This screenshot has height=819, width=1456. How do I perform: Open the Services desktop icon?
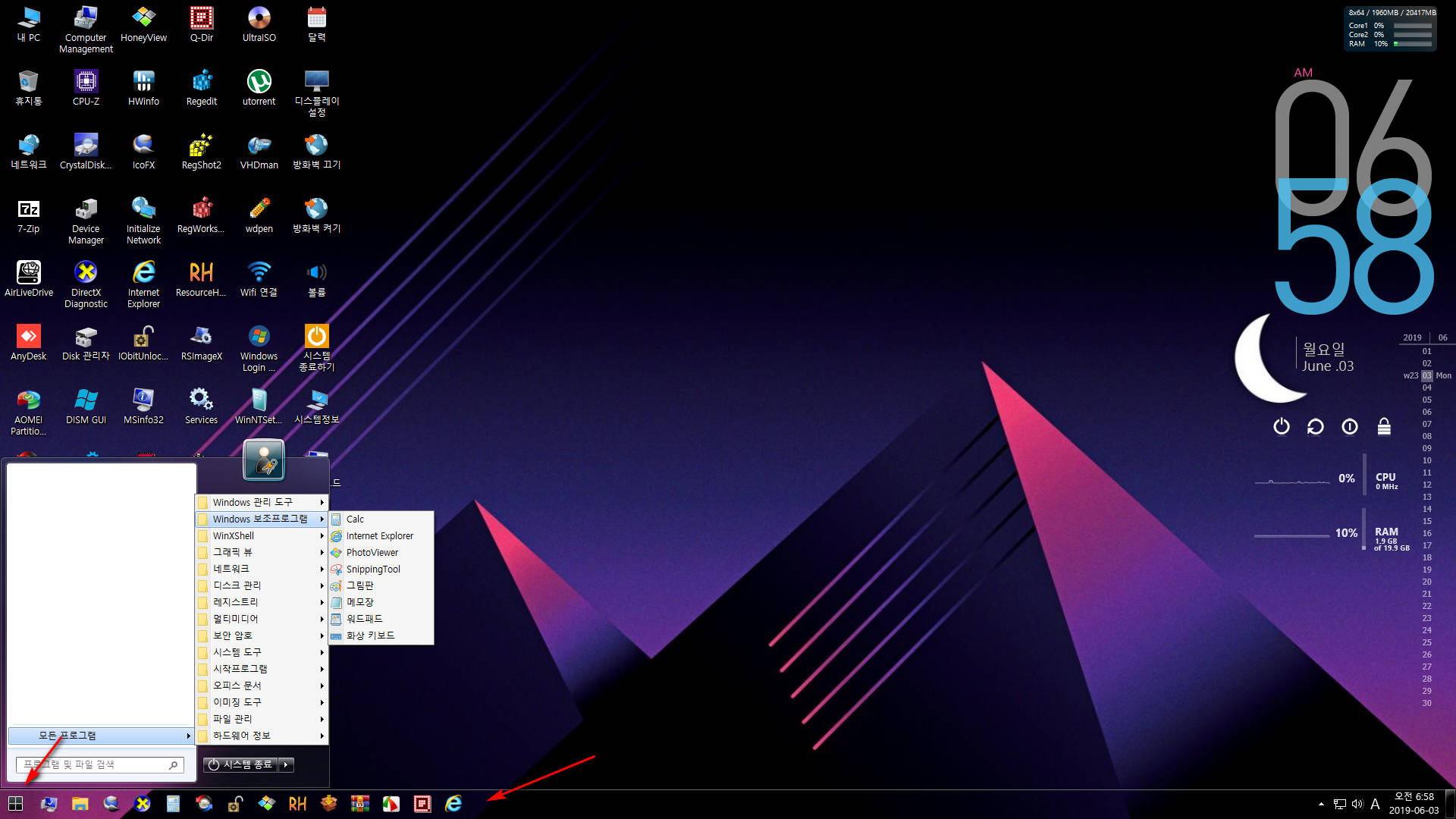(x=202, y=406)
